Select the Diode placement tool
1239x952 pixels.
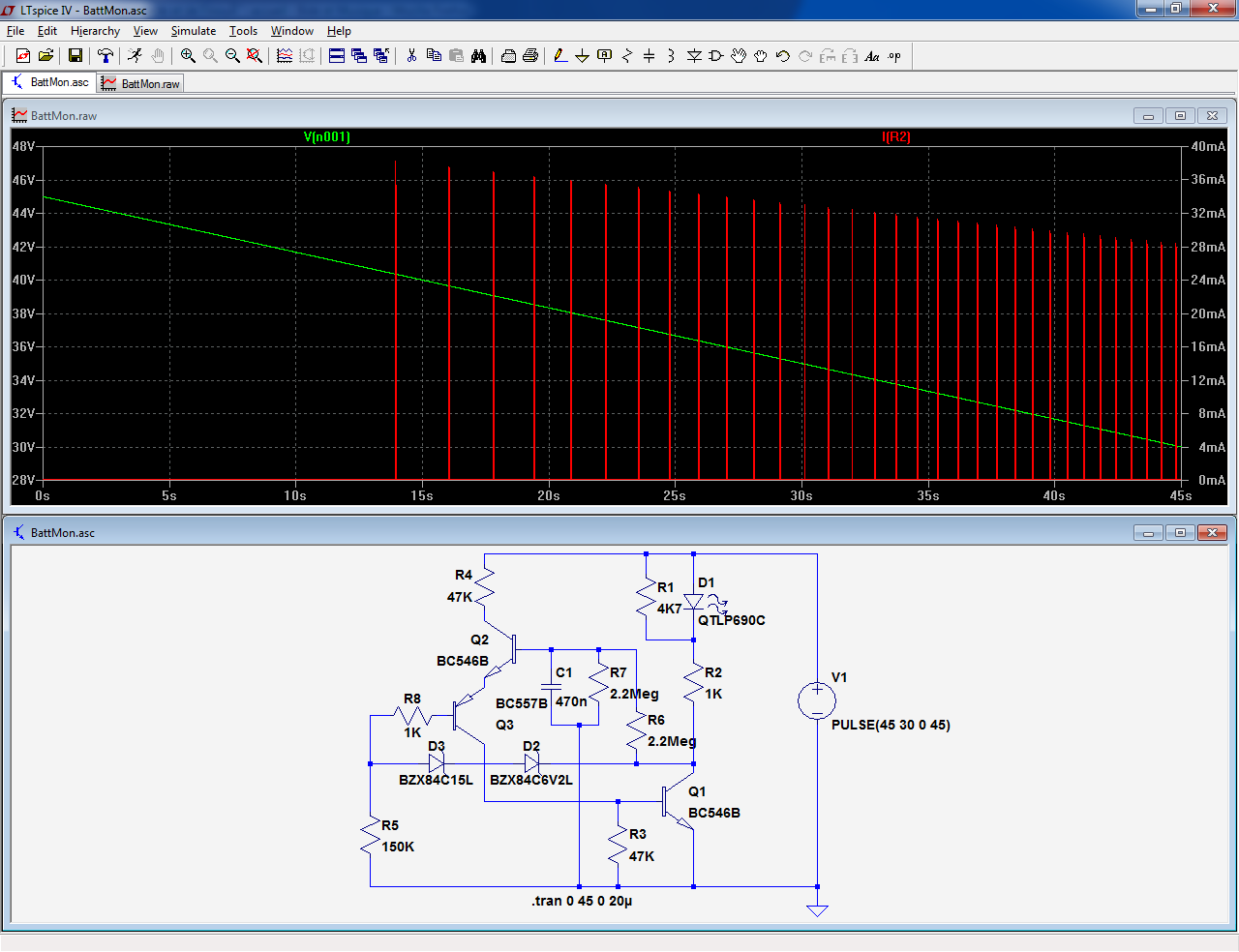(694, 56)
